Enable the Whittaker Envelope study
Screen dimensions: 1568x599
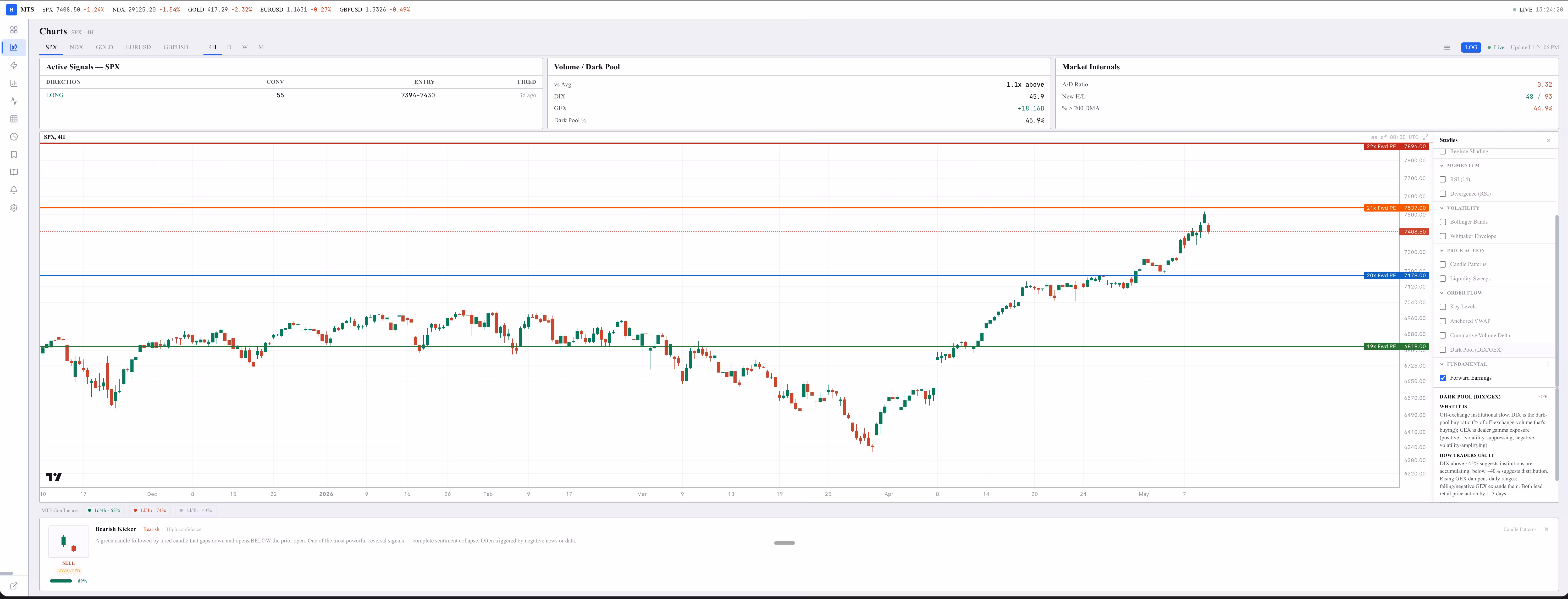pos(1443,236)
